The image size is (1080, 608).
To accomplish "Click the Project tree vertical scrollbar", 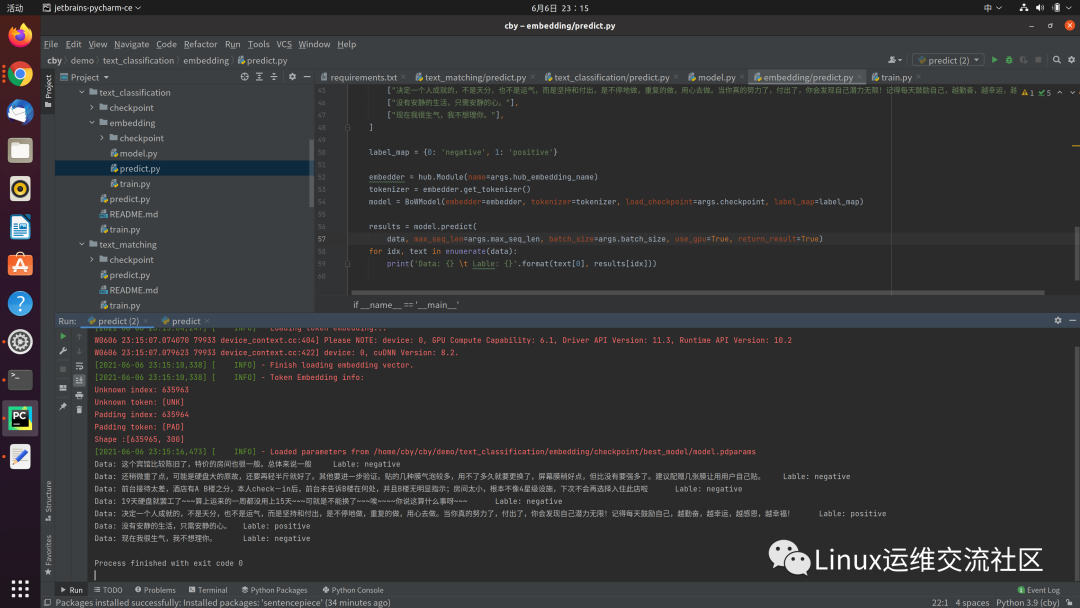I will pos(311,172).
